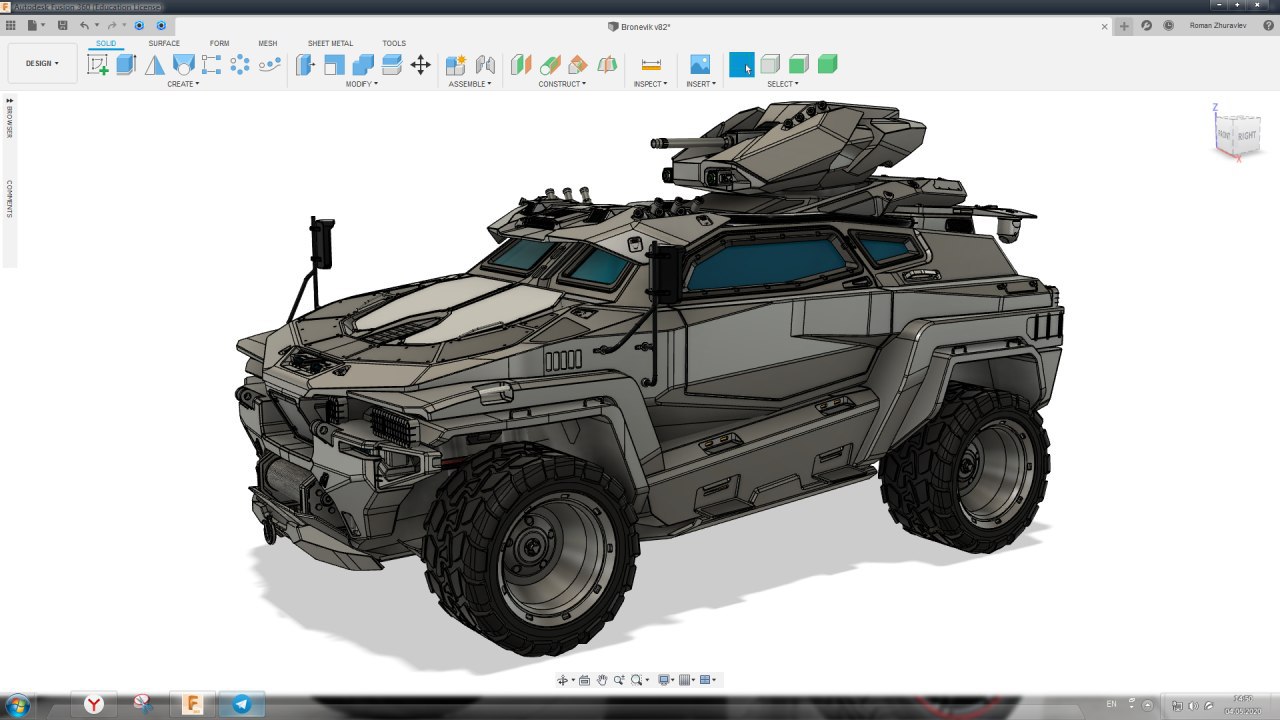Toggle the grey box selection filter

(x=770, y=65)
